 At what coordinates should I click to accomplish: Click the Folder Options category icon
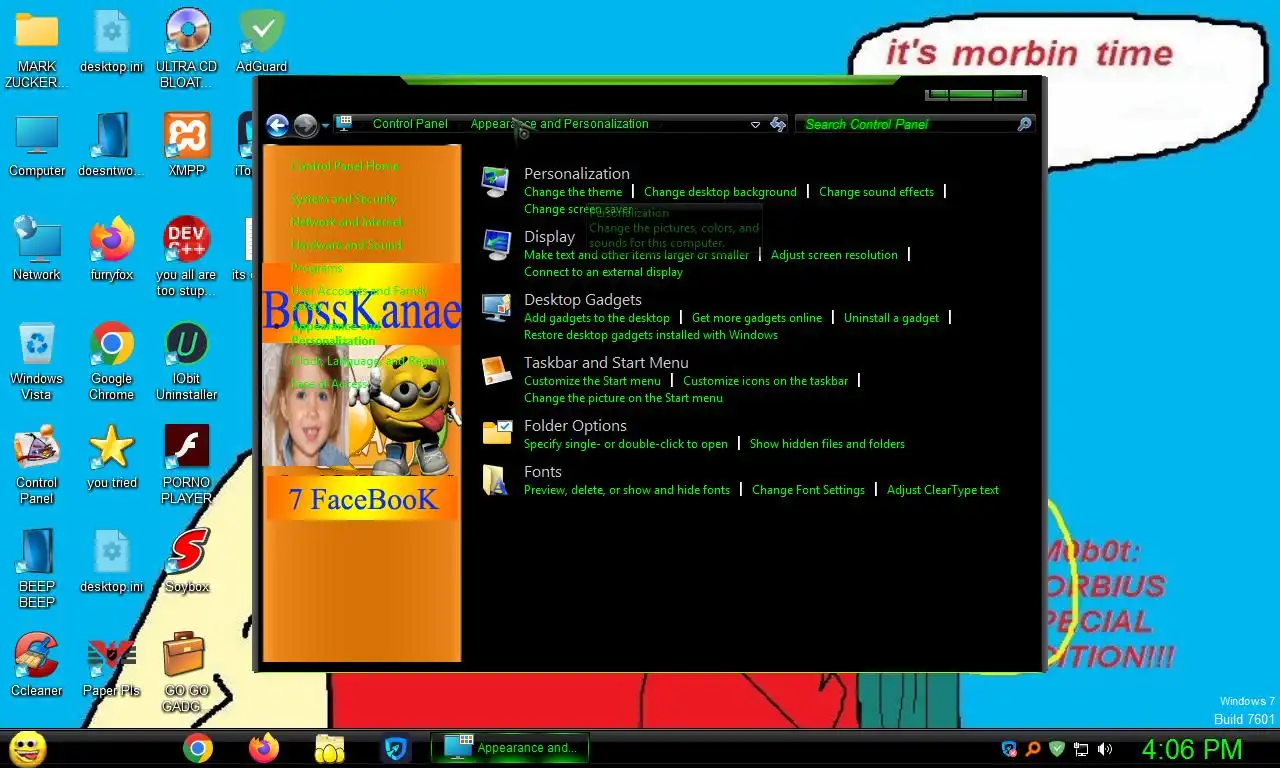(x=496, y=433)
